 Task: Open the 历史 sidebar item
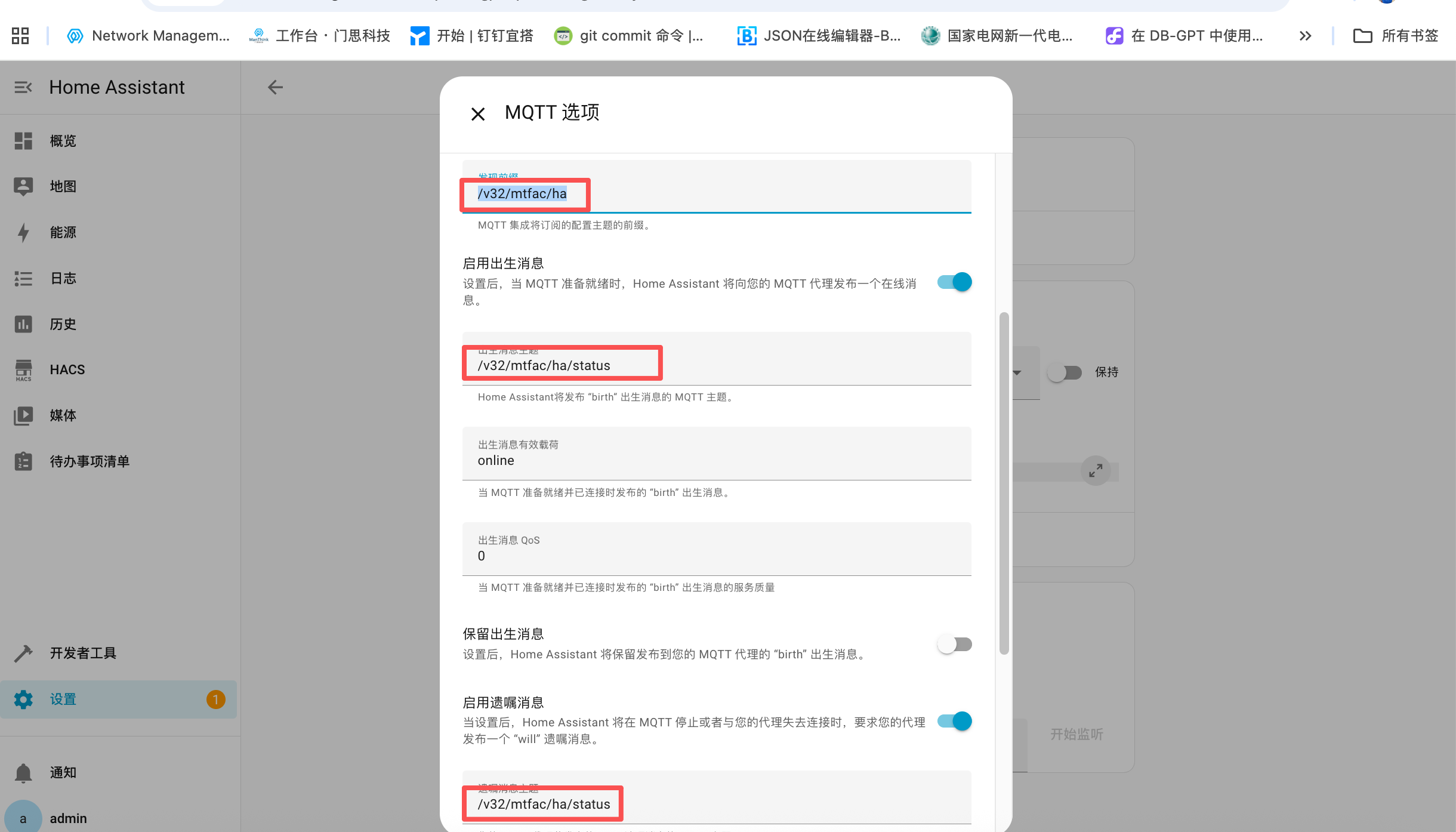[63, 324]
